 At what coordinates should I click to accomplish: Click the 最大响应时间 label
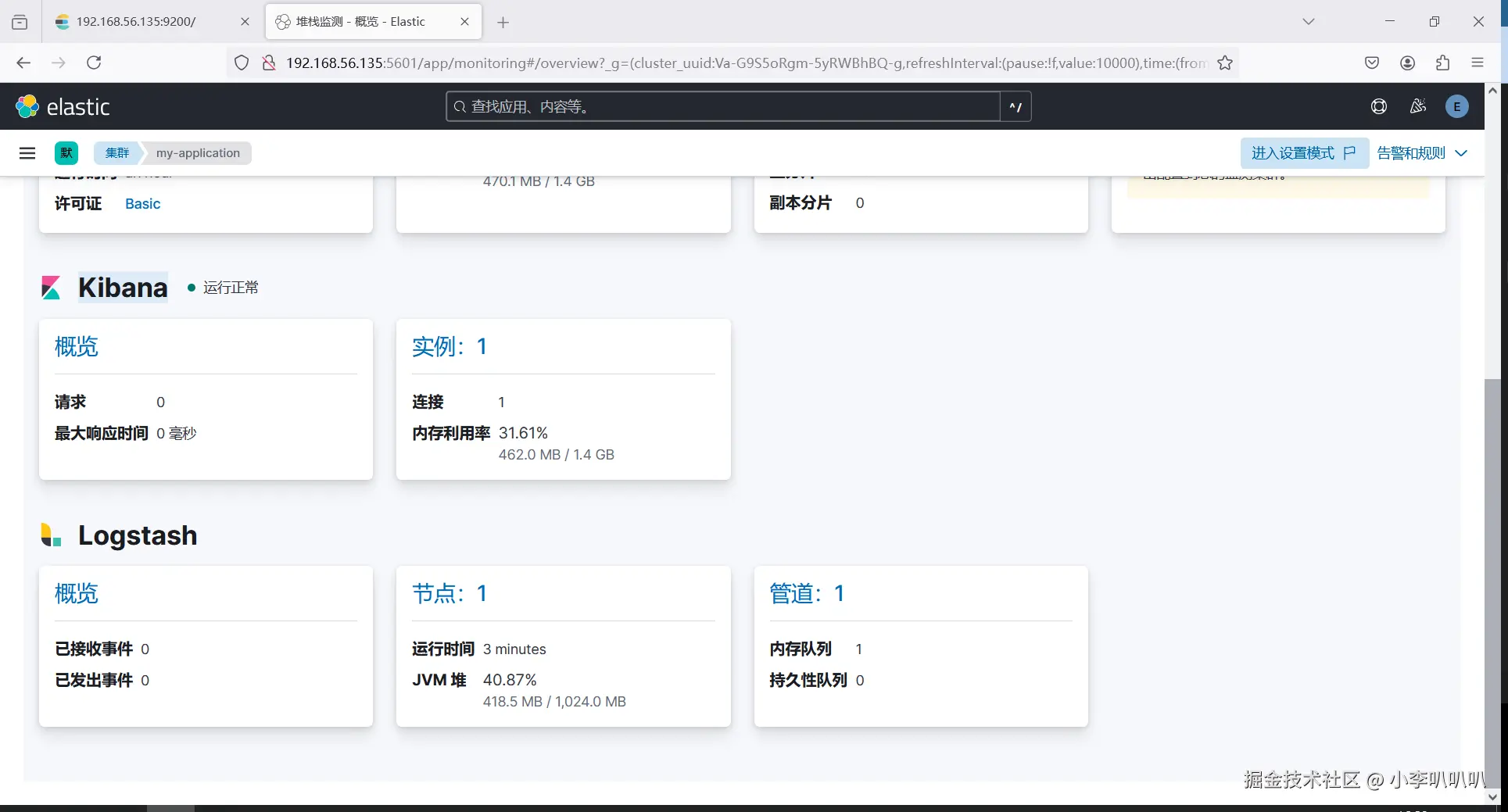pyautogui.click(x=102, y=433)
